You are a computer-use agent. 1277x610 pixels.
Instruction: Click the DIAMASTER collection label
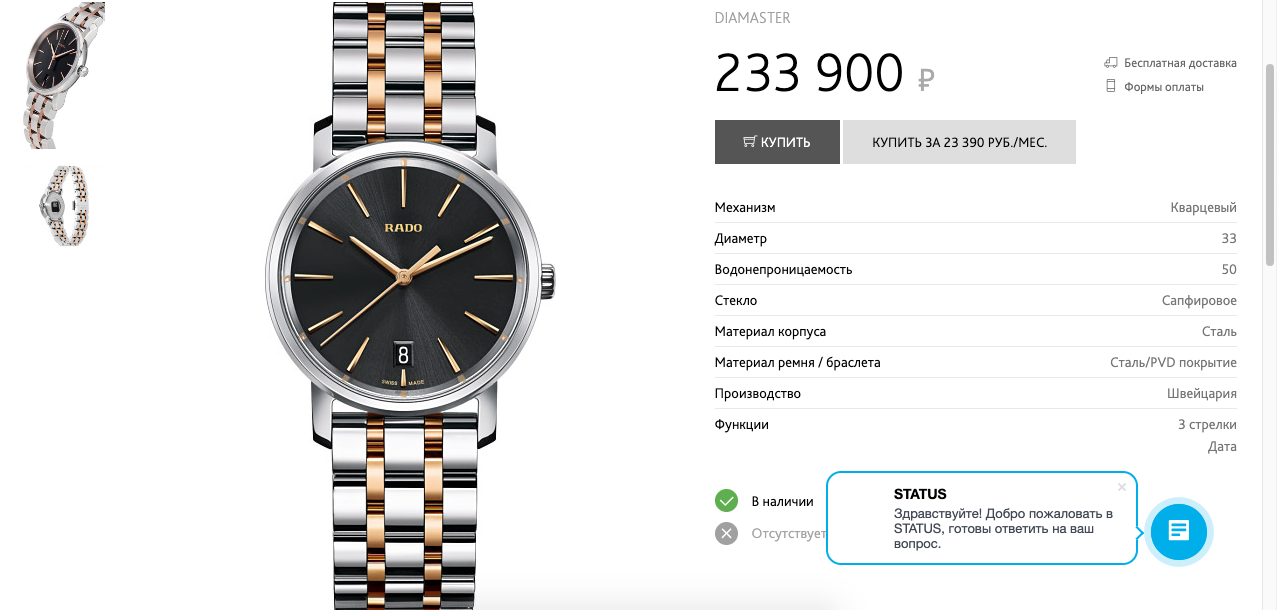[753, 18]
